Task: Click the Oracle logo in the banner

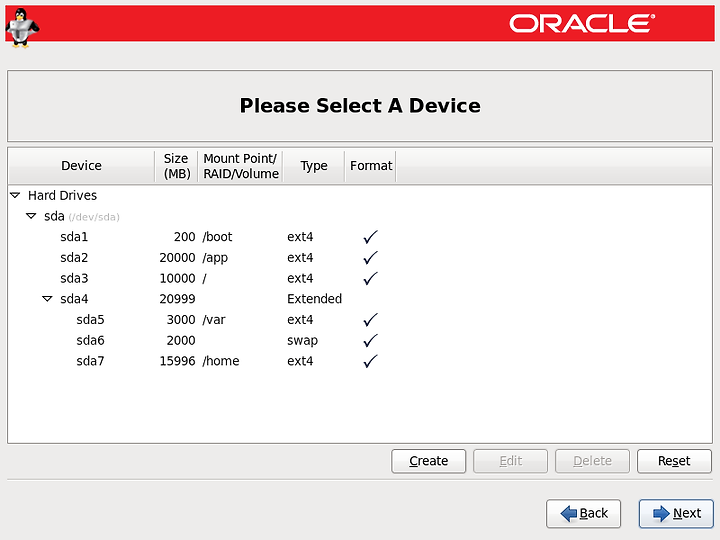Action: (x=582, y=23)
